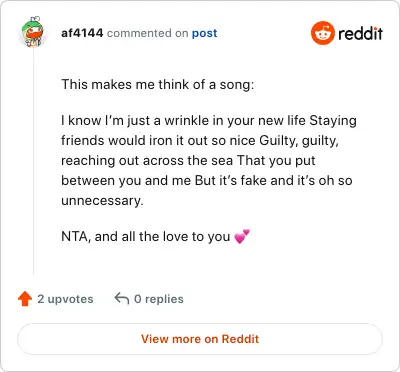The image size is (400, 372).
Task: Collapse the comment via the vertical thread line
Action: pyautogui.click(x=33, y=162)
